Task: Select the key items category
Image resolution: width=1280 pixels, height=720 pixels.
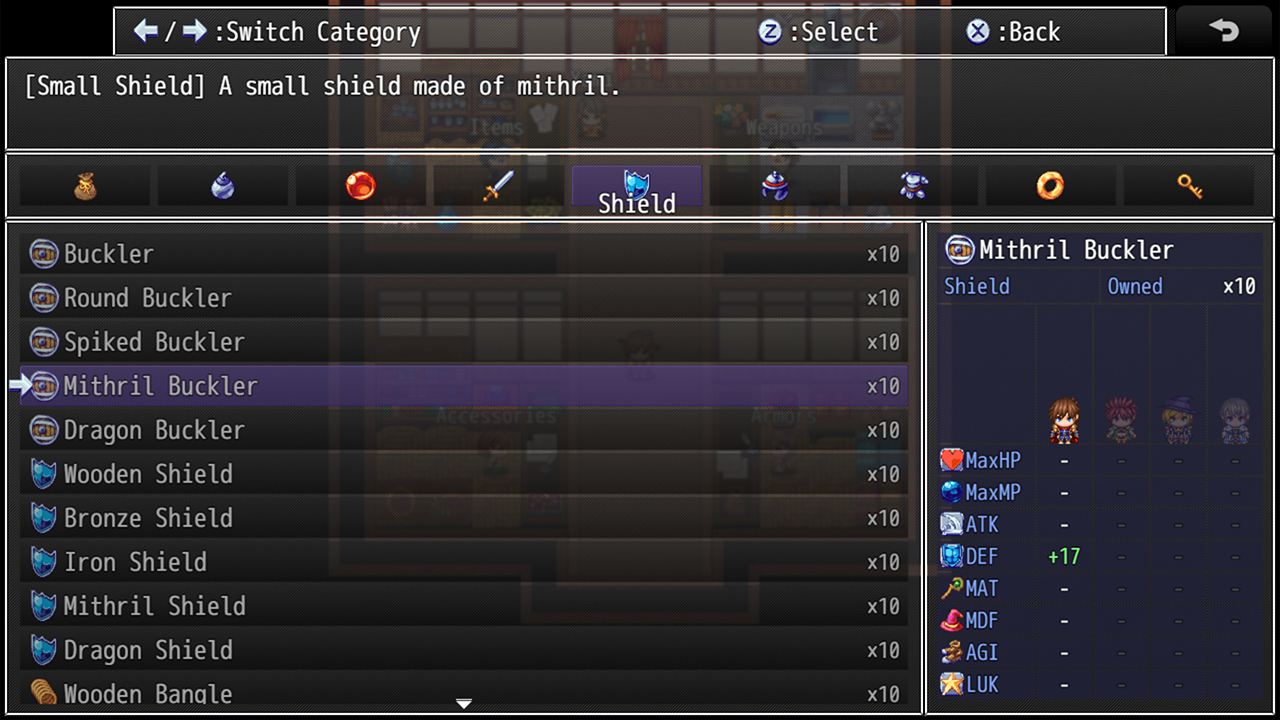Action: 1189,186
